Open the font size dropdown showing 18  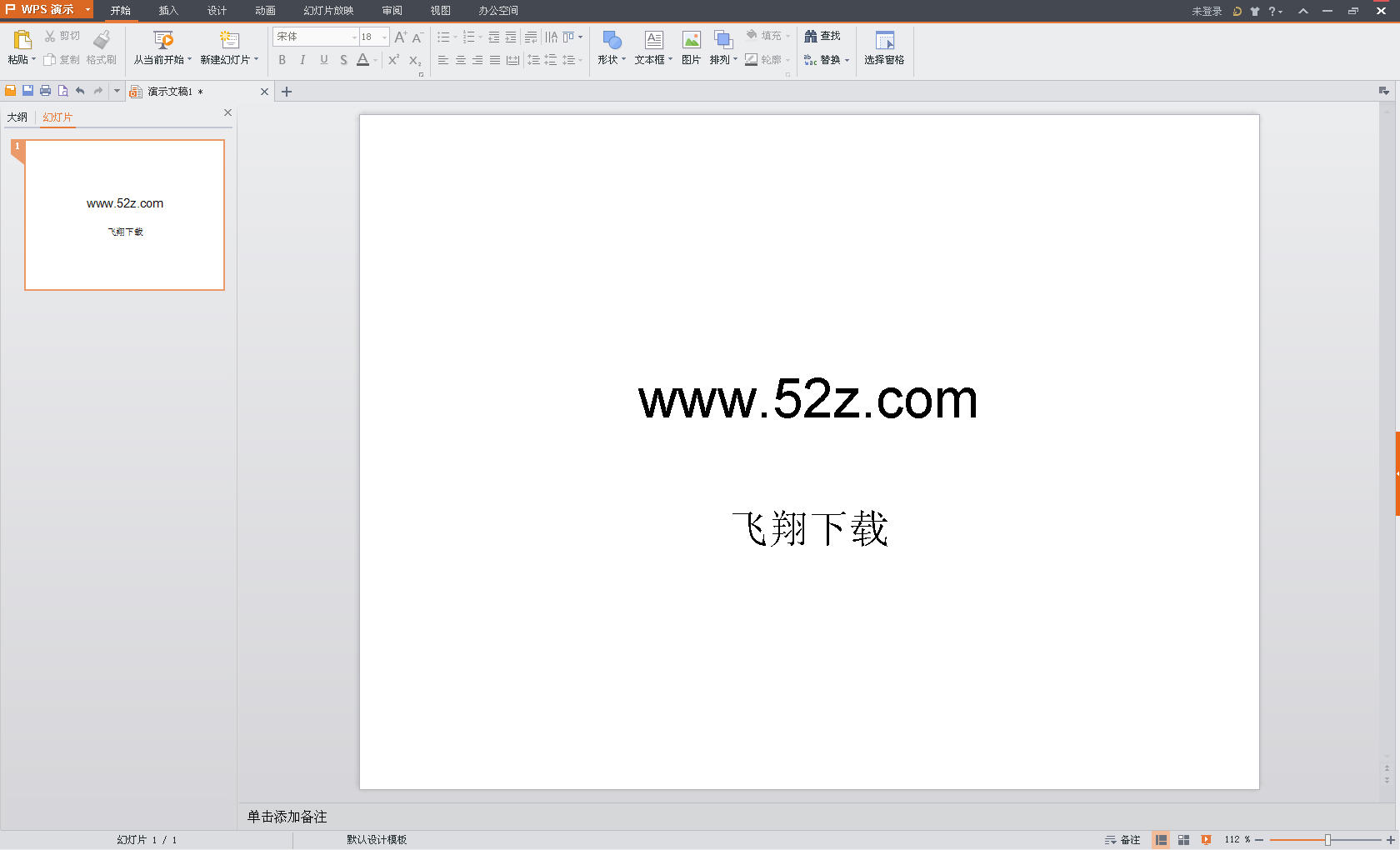pyautogui.click(x=384, y=37)
